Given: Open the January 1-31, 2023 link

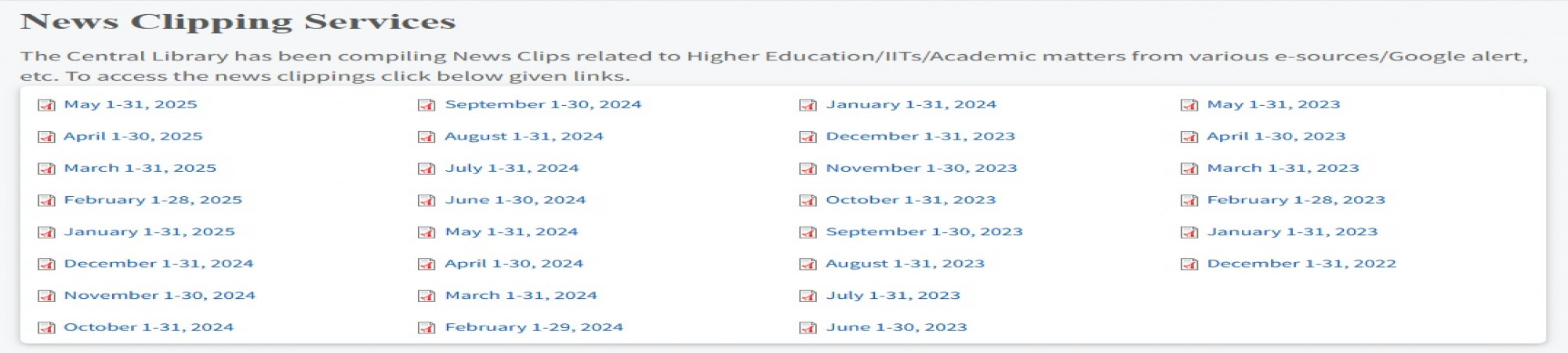Looking at the screenshot, I should [x=1293, y=231].
